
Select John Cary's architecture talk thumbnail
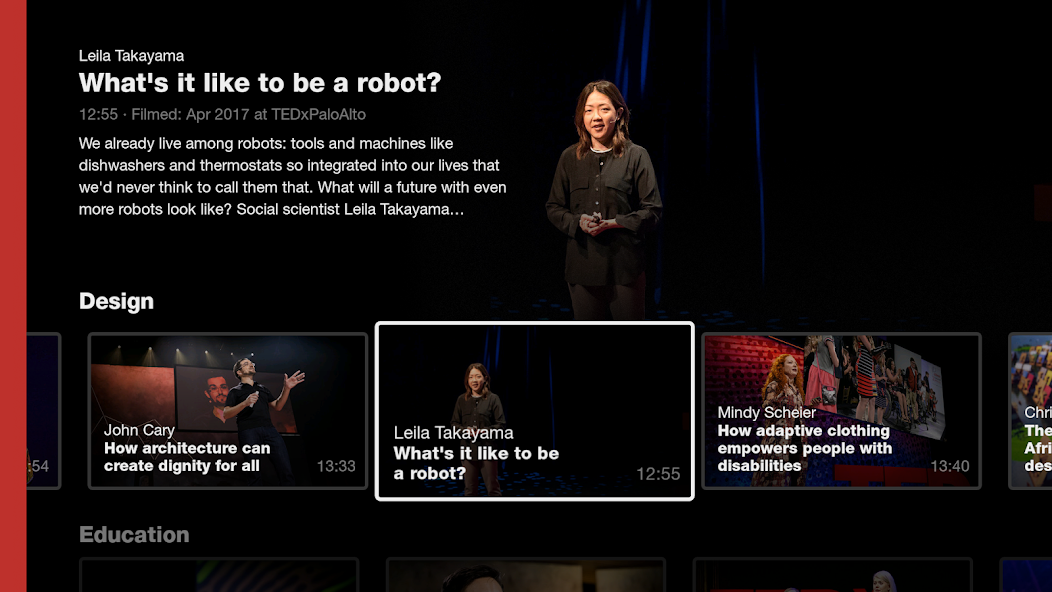tap(227, 410)
